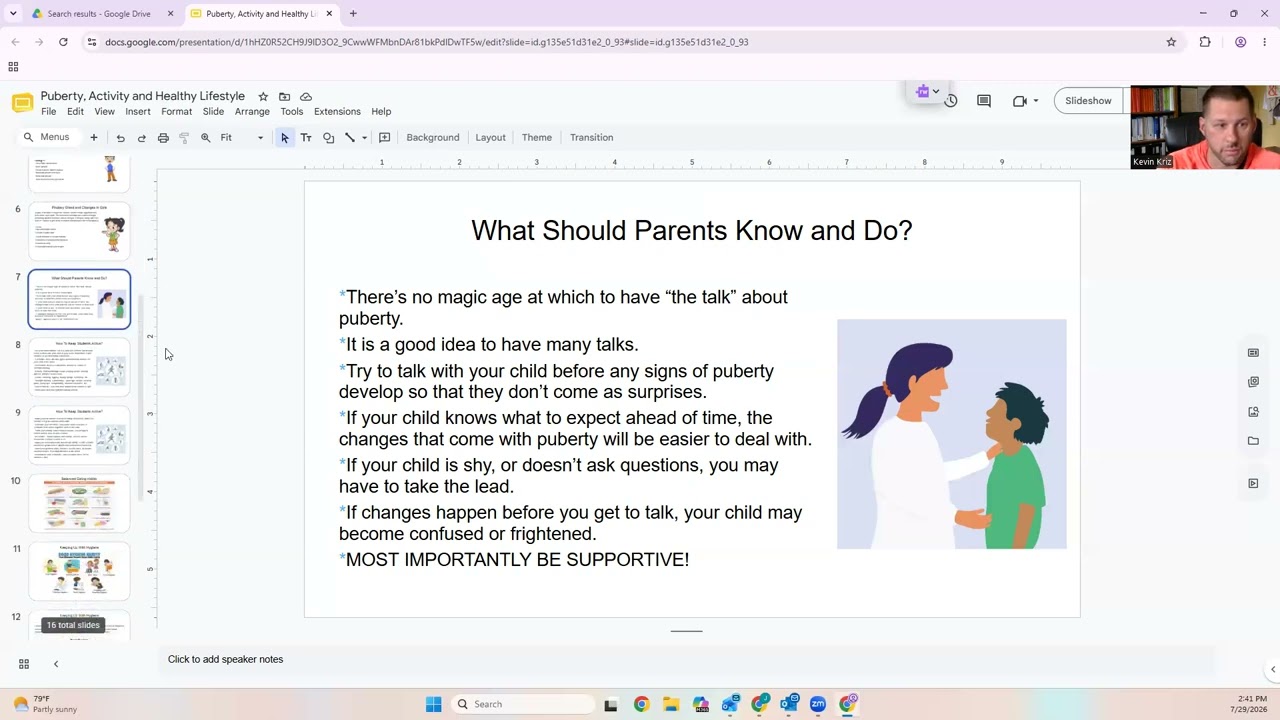Open the Insert menu
The image size is (1280, 720).
click(x=138, y=112)
